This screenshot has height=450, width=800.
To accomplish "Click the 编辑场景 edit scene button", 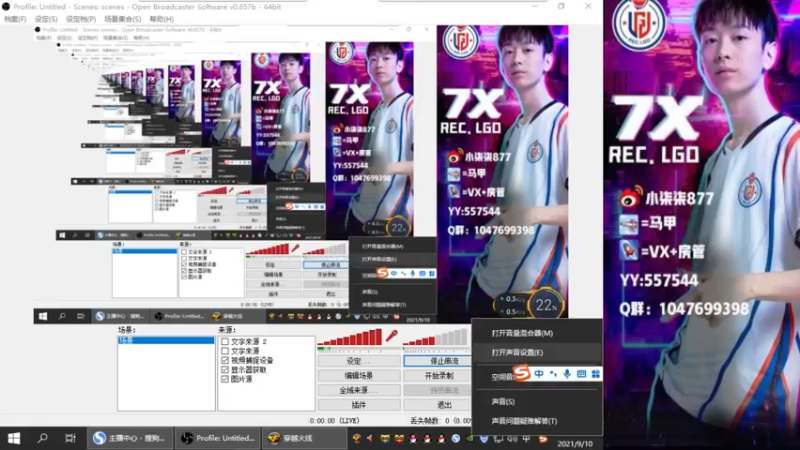I will pos(359,376).
